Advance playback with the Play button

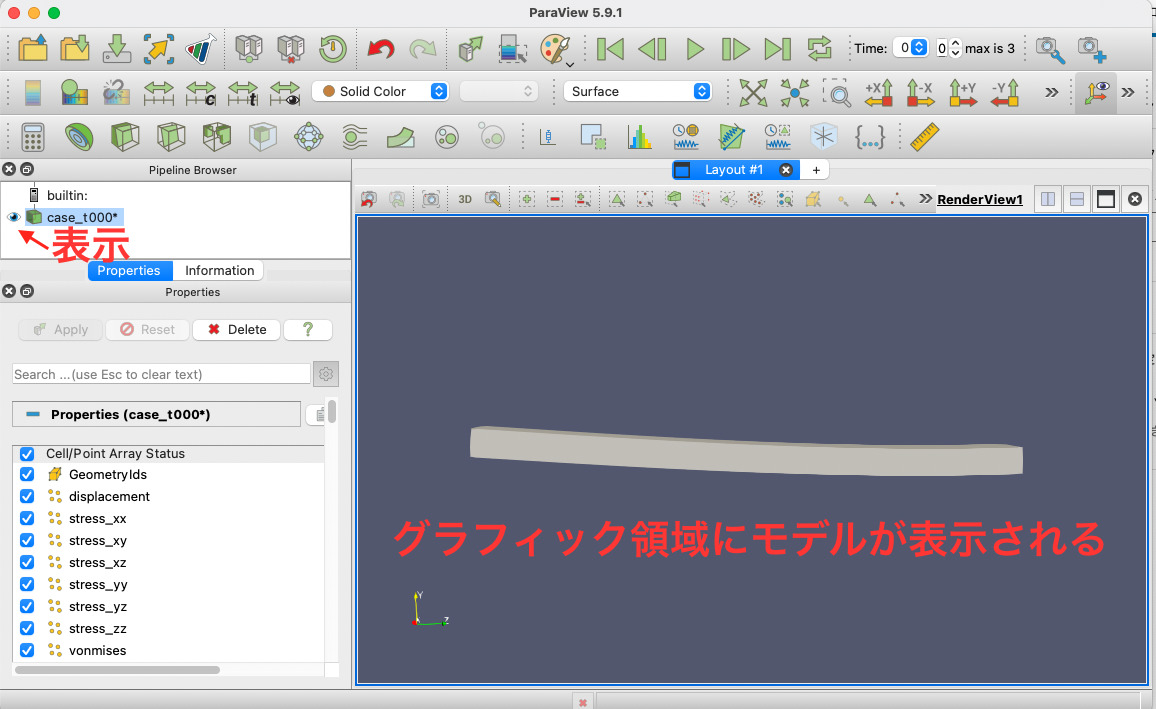[696, 48]
